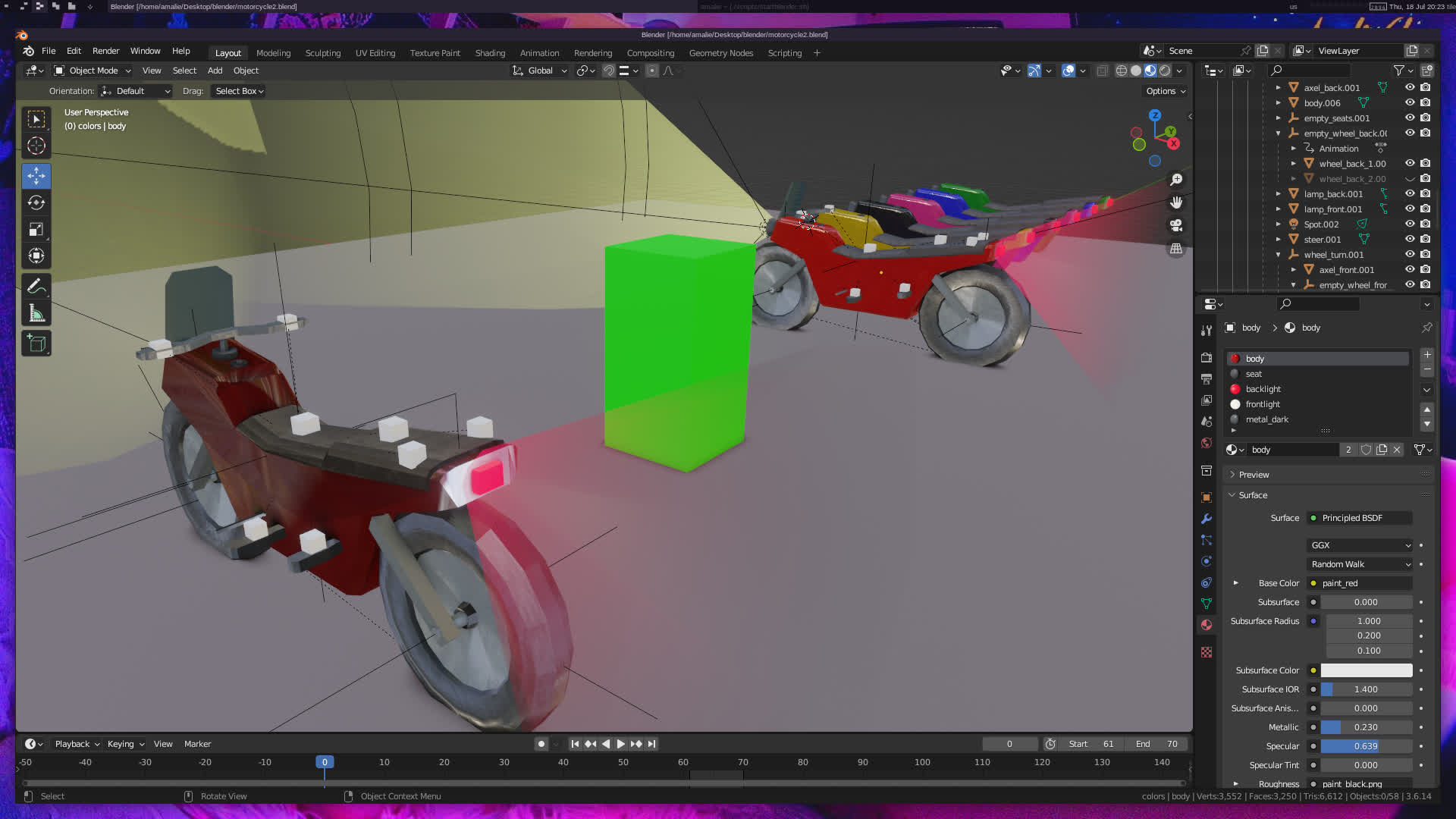The width and height of the screenshot is (1456, 819).
Task: Switch to the Shading workspace tab
Action: 490,53
